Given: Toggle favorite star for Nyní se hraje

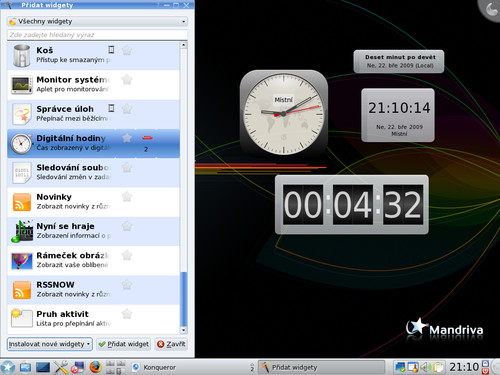Looking at the screenshot, I should [127, 226].
